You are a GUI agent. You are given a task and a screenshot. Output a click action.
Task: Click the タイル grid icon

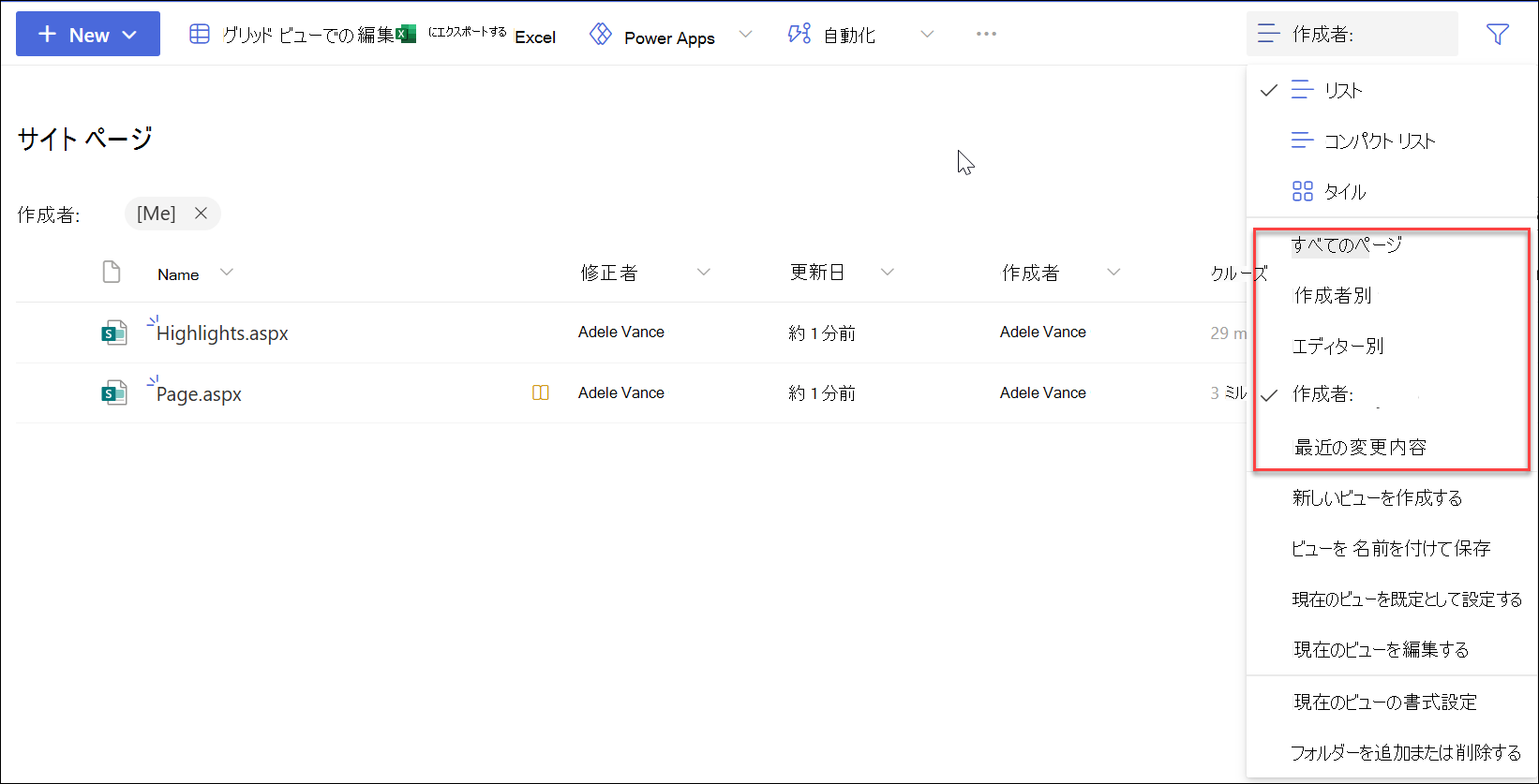coord(1303,191)
